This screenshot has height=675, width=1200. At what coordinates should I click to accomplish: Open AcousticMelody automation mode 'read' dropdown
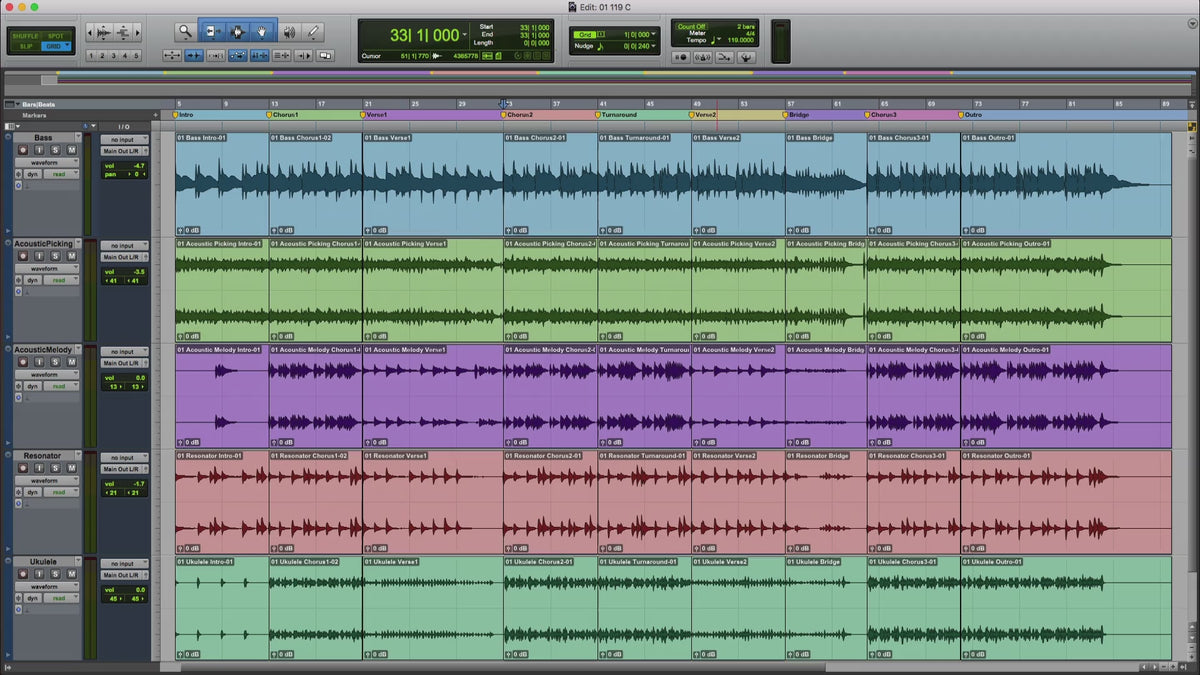click(x=60, y=386)
